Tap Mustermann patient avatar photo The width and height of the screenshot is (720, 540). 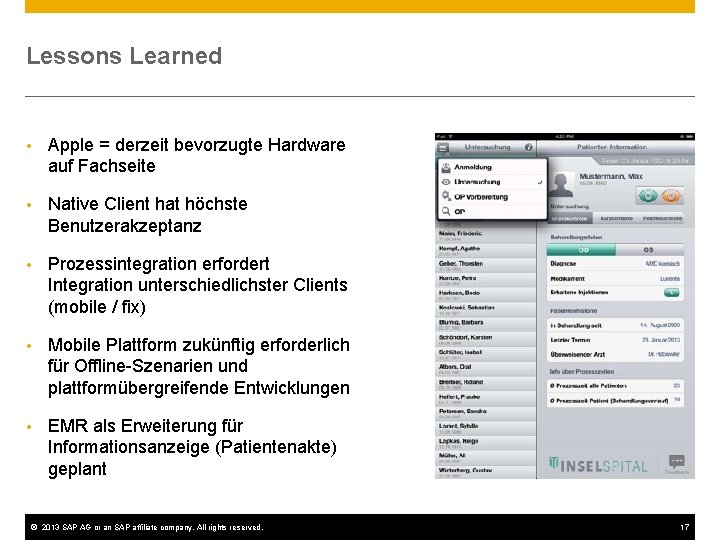point(561,185)
